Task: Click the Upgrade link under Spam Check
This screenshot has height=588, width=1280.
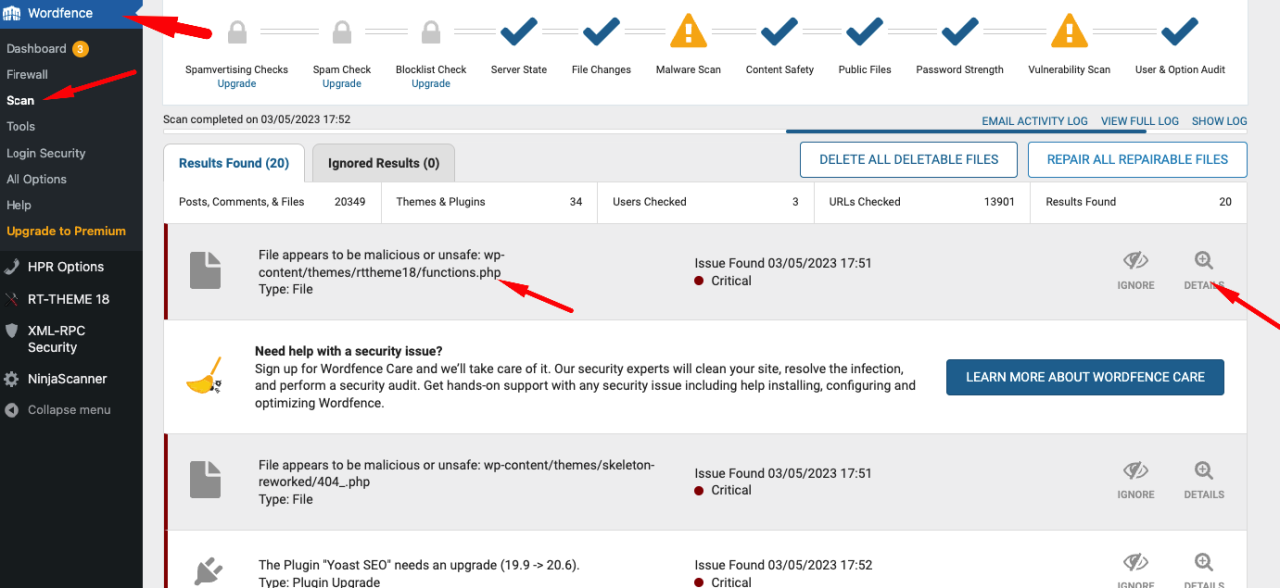Action: pos(341,83)
